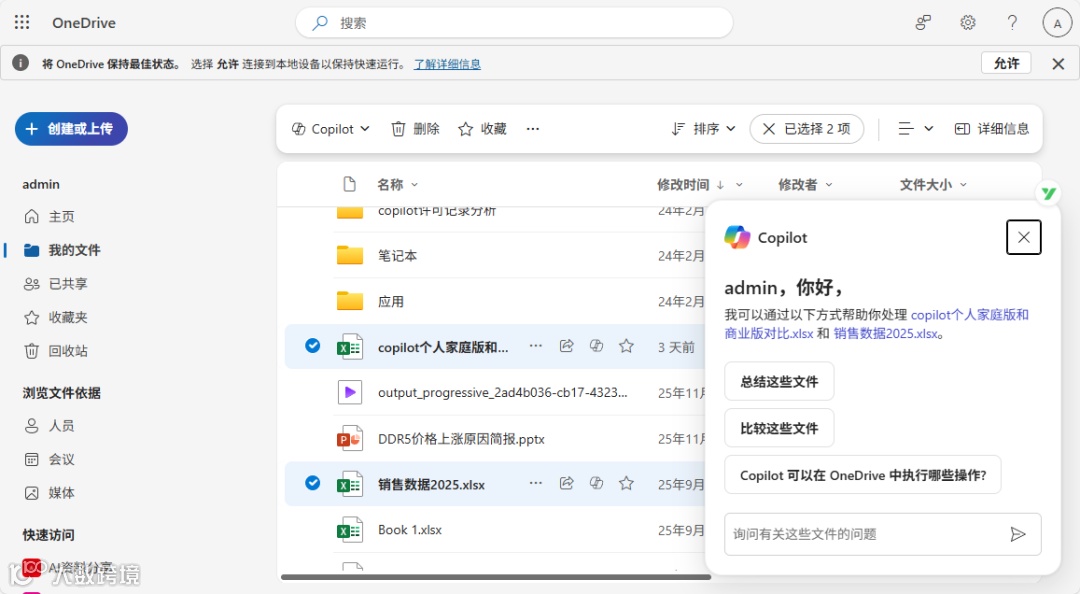1080x594 pixels.
Task: Uncheck the copilot个人家庭版和 file checkbox
Action: (x=312, y=346)
